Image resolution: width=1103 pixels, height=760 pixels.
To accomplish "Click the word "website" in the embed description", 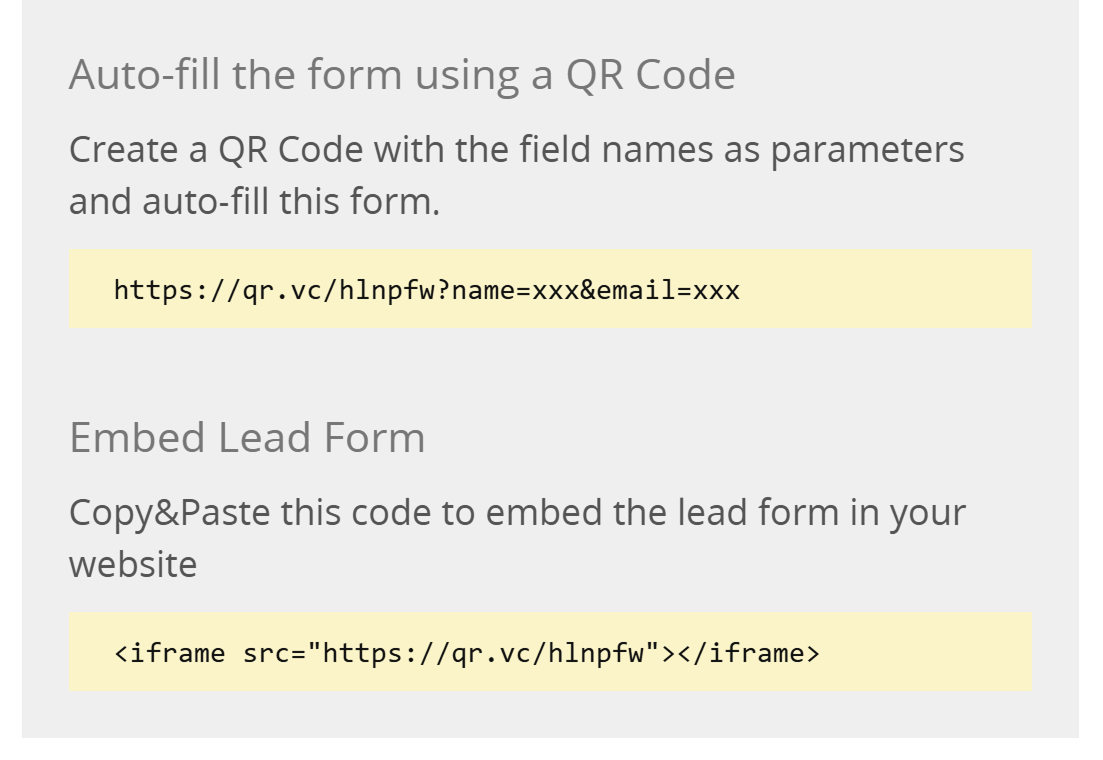I will (132, 564).
